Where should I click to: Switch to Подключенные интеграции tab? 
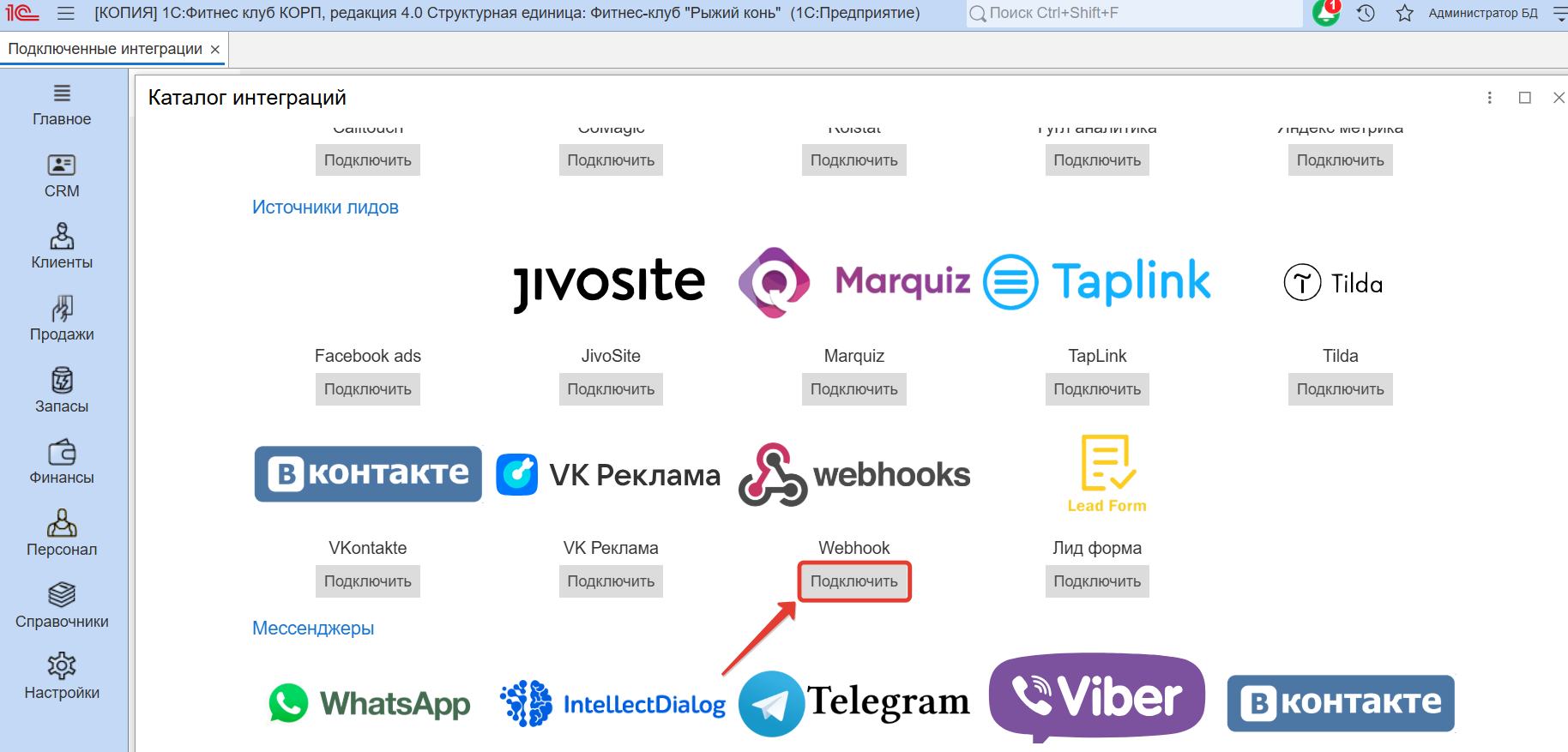click(x=105, y=49)
